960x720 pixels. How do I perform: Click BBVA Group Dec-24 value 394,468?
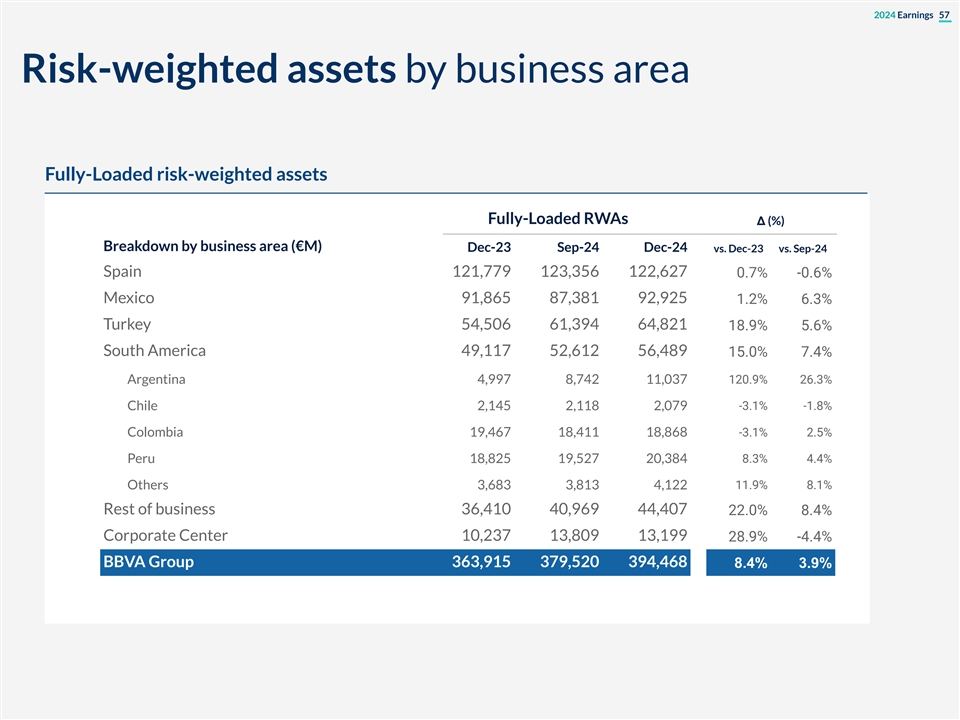657,562
